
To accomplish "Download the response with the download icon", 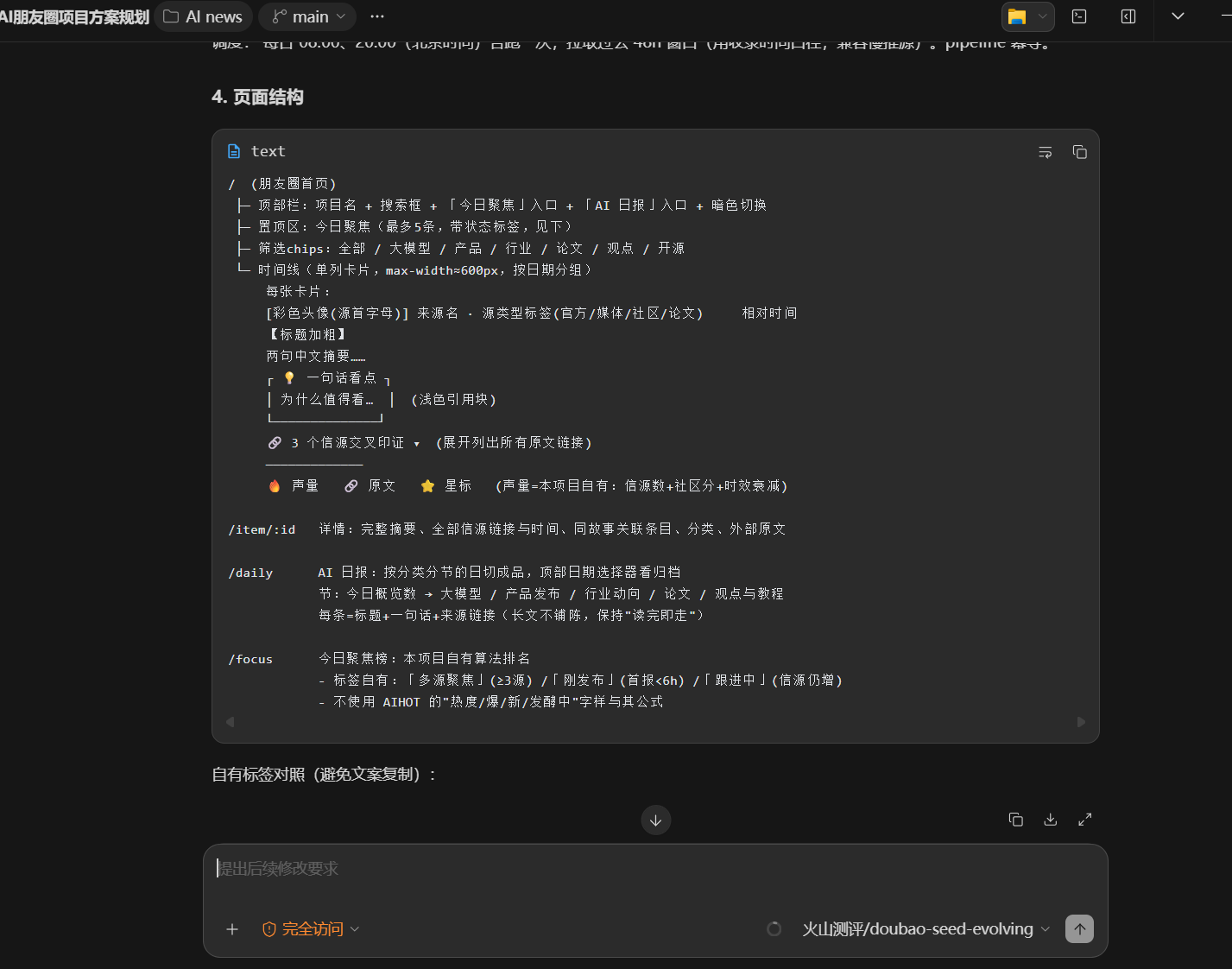I will tap(1051, 820).
